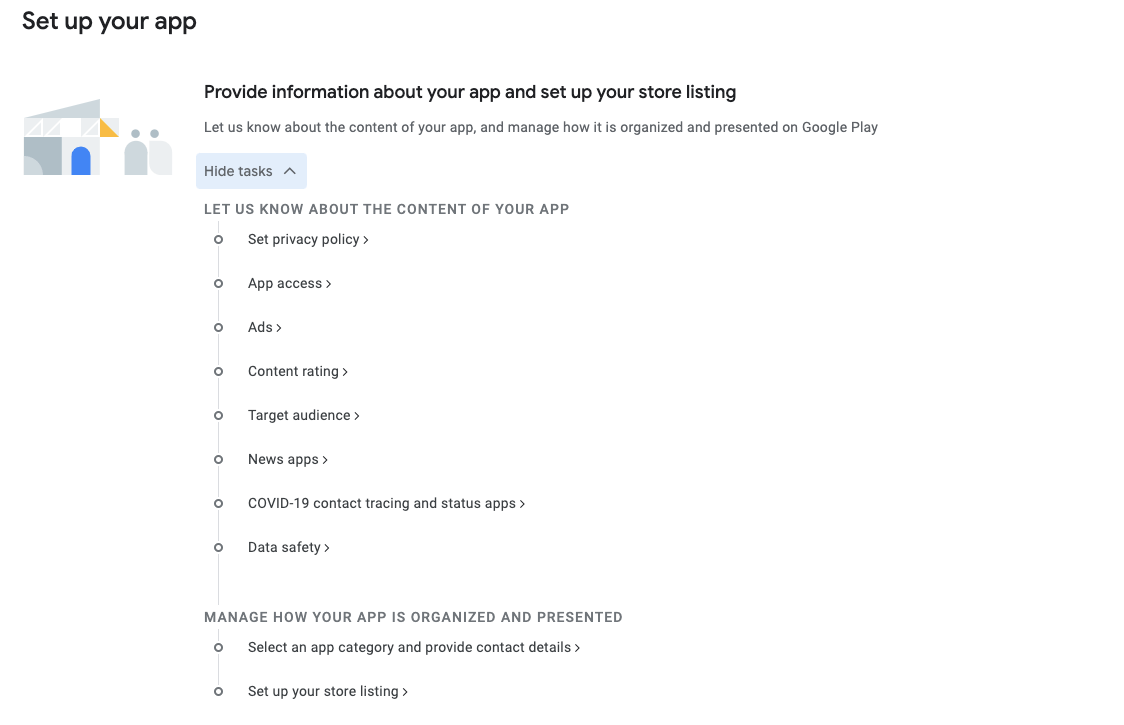Open the Set privacy policy task
This screenshot has height=725, width=1124.
point(308,240)
